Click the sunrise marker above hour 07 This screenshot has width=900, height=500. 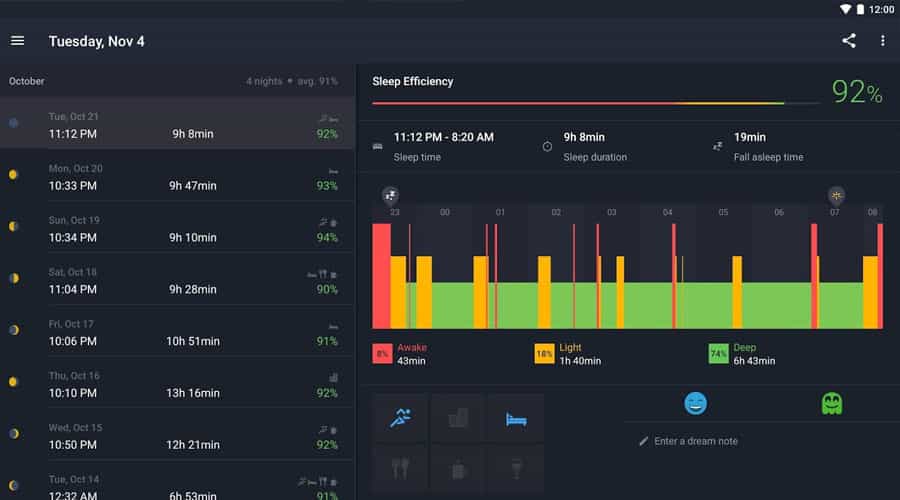(x=836, y=195)
